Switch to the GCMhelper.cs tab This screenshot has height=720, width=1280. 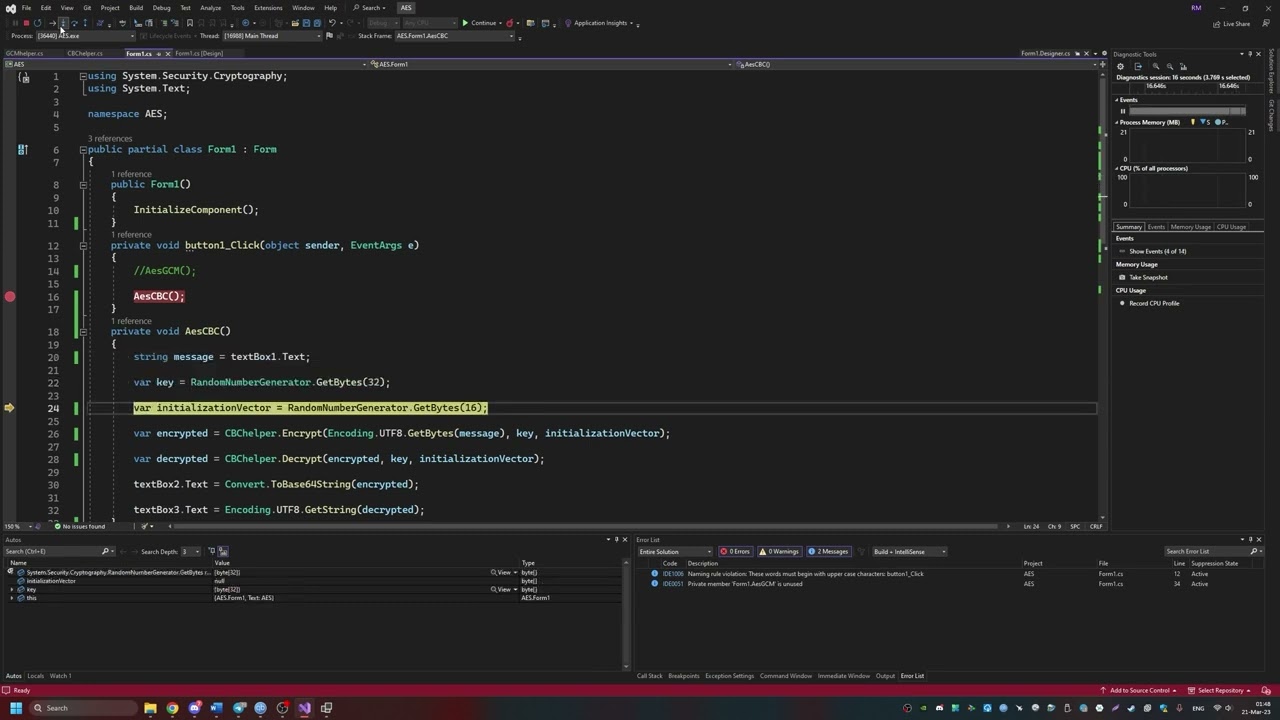[x=24, y=54]
